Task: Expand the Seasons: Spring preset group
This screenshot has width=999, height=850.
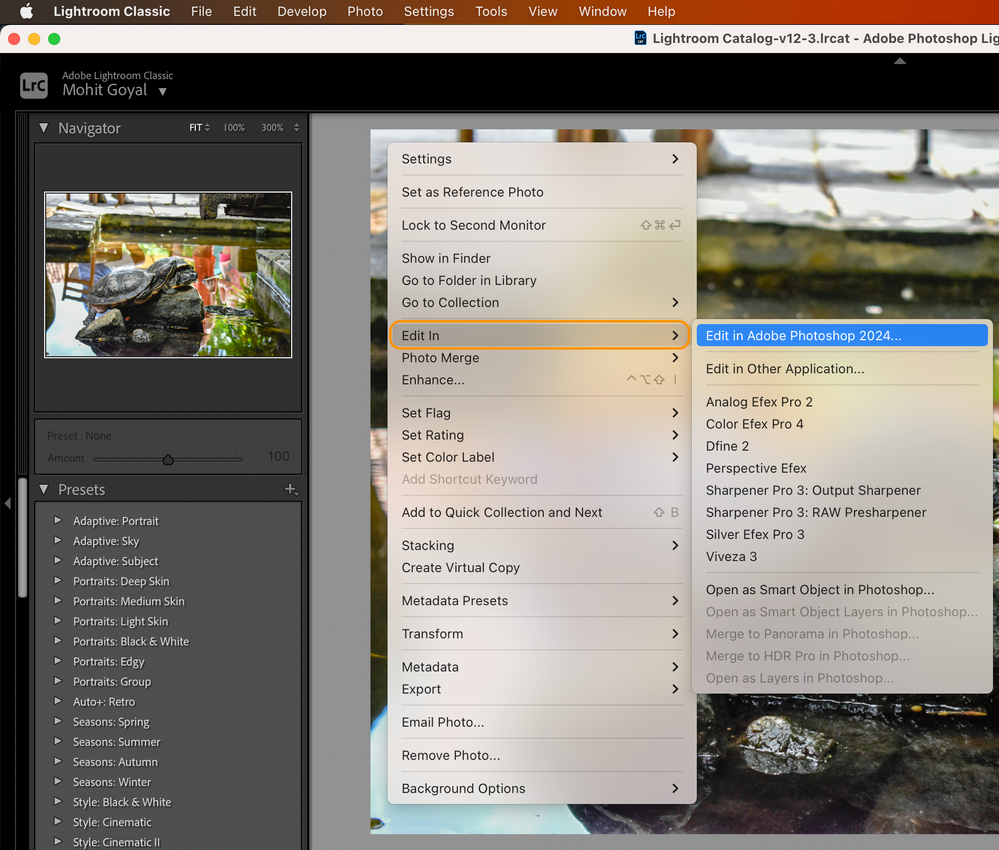Action: click(58, 721)
